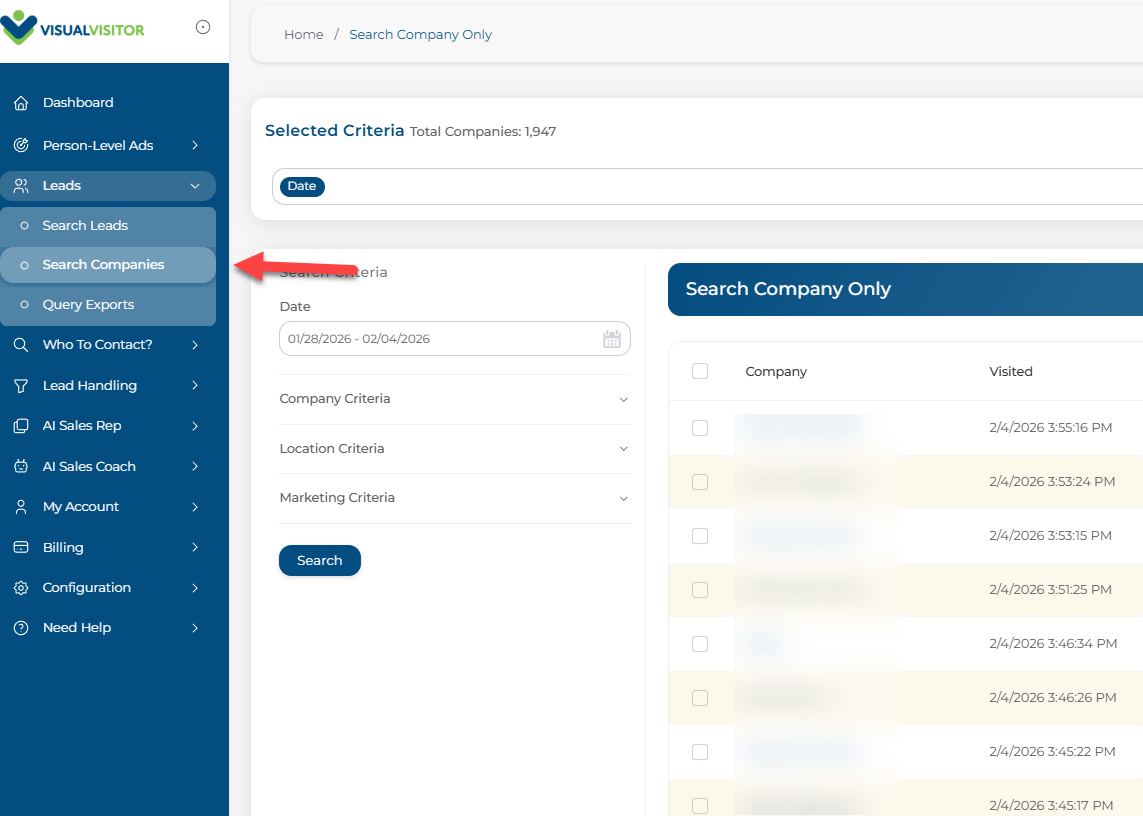
Task: Open Search Leads submenu item
Action: pyautogui.click(x=85, y=226)
